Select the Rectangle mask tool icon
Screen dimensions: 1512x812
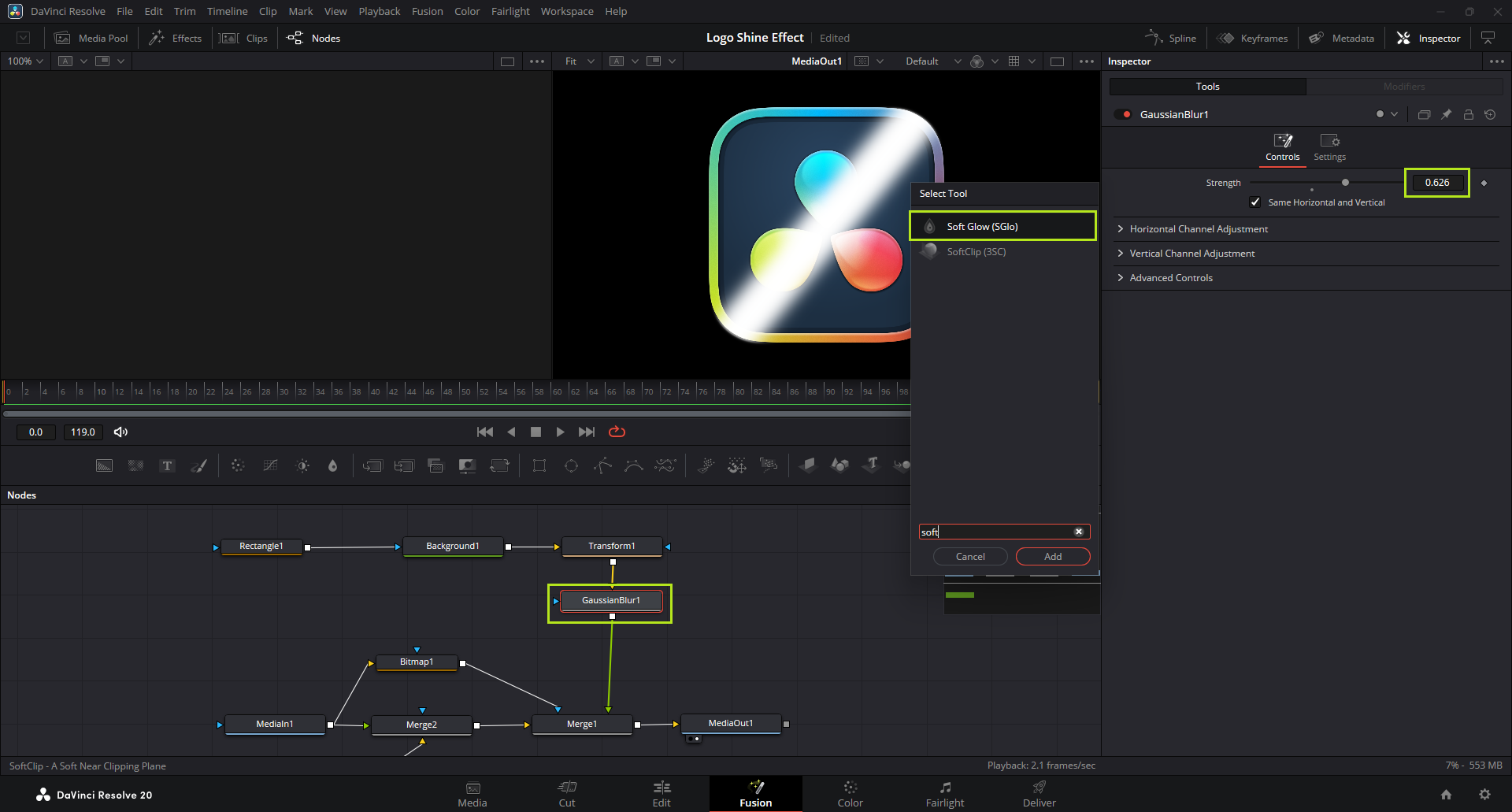pyautogui.click(x=539, y=465)
